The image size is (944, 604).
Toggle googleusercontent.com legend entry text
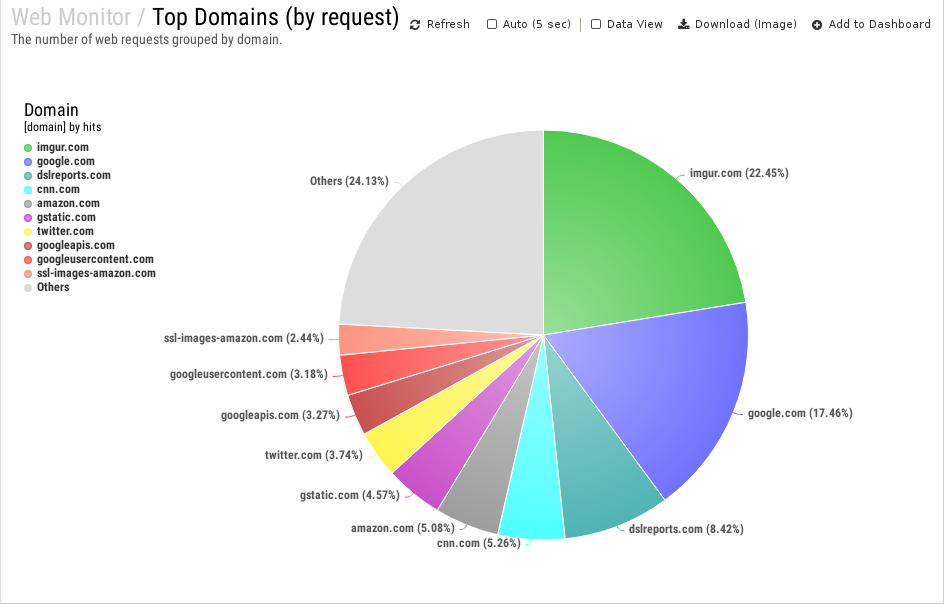pos(95,259)
